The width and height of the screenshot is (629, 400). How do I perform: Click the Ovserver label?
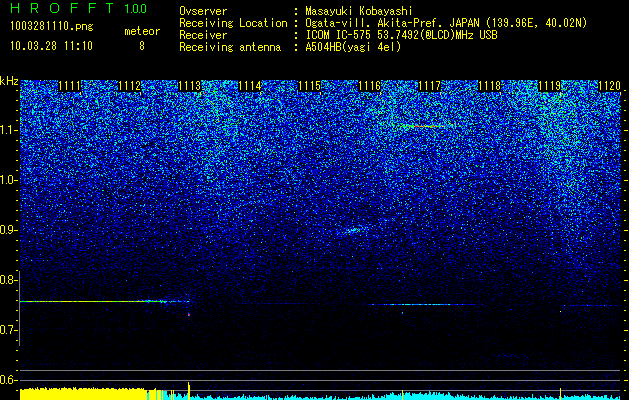pyautogui.click(x=203, y=11)
